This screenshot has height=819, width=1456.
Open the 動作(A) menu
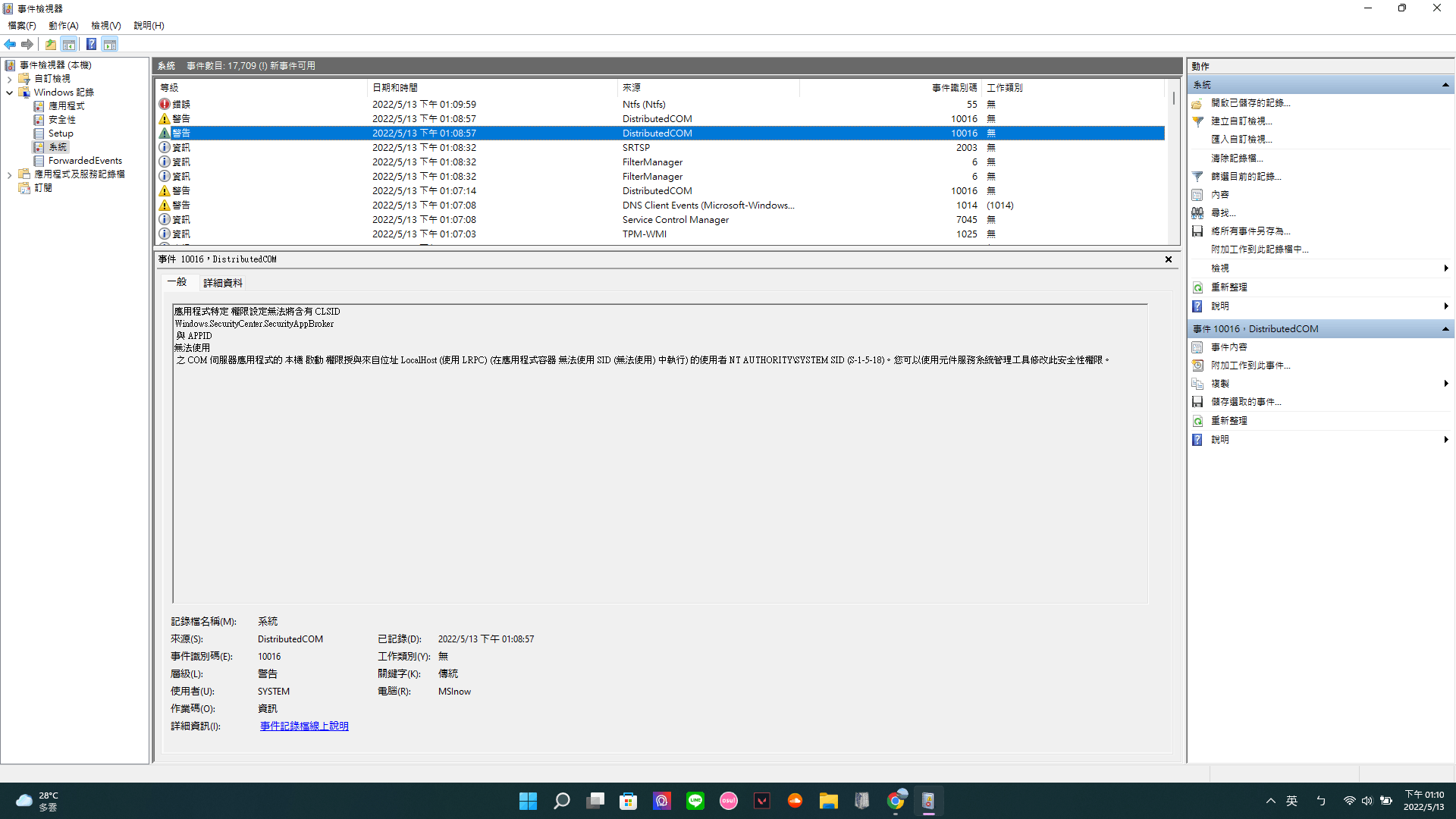(x=63, y=25)
